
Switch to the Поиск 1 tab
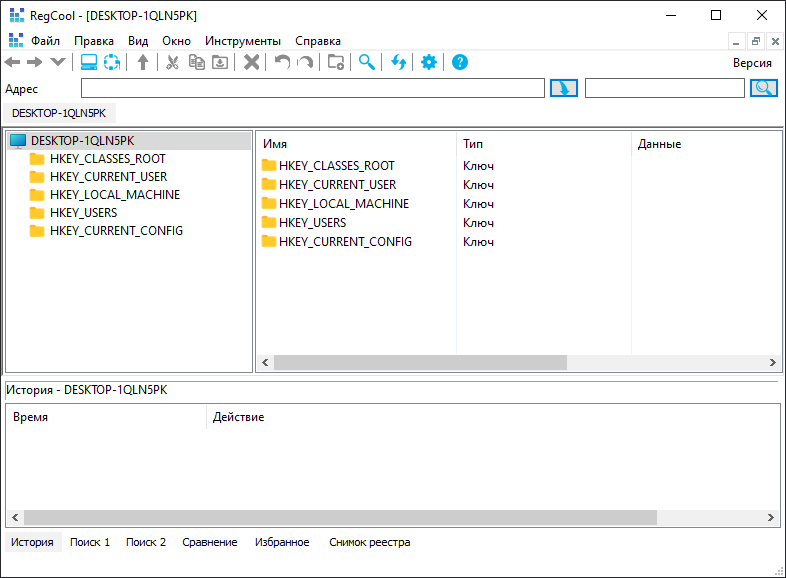pyautogui.click(x=90, y=542)
